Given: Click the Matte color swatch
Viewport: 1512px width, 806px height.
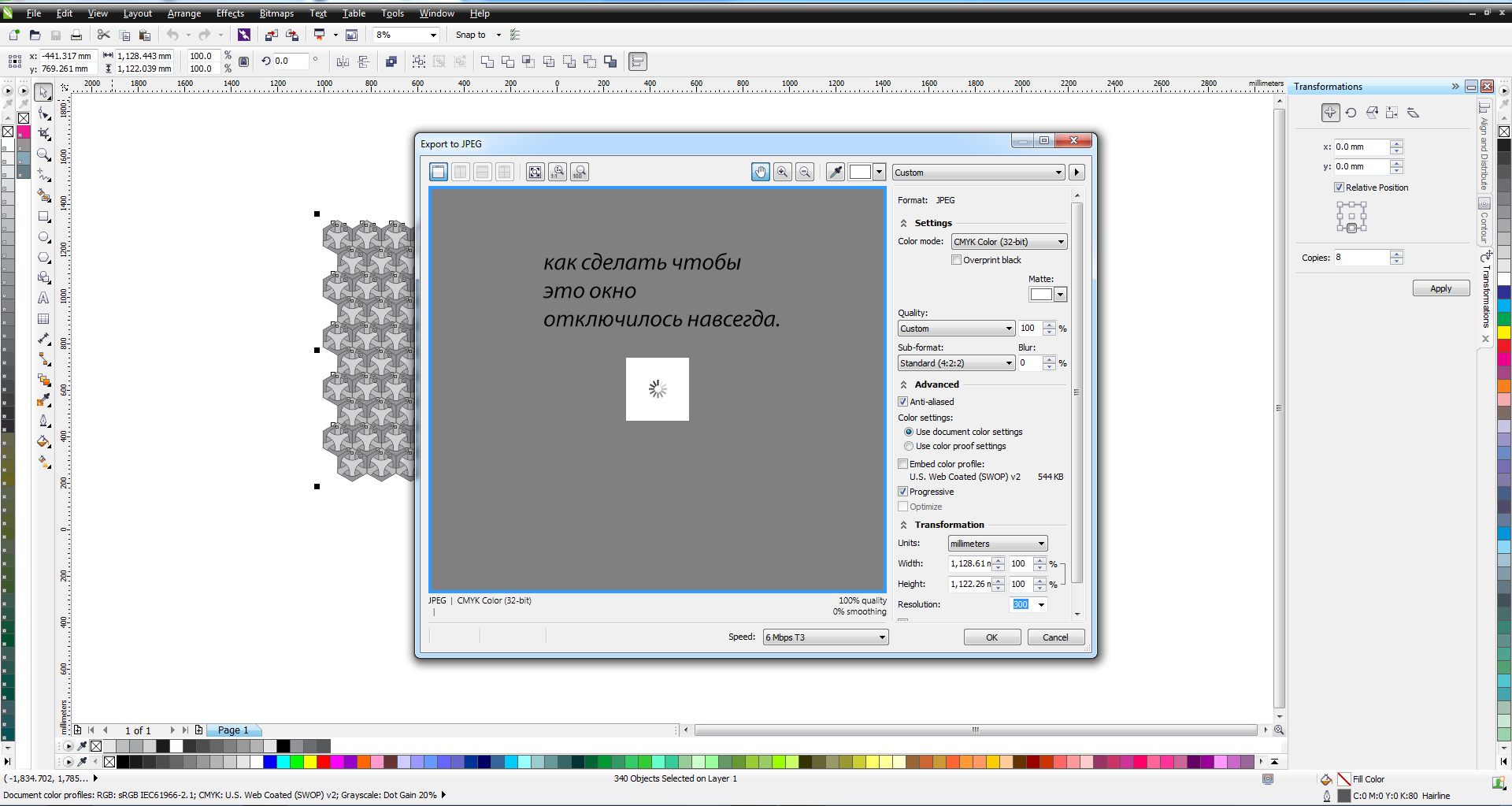Looking at the screenshot, I should (1040, 295).
